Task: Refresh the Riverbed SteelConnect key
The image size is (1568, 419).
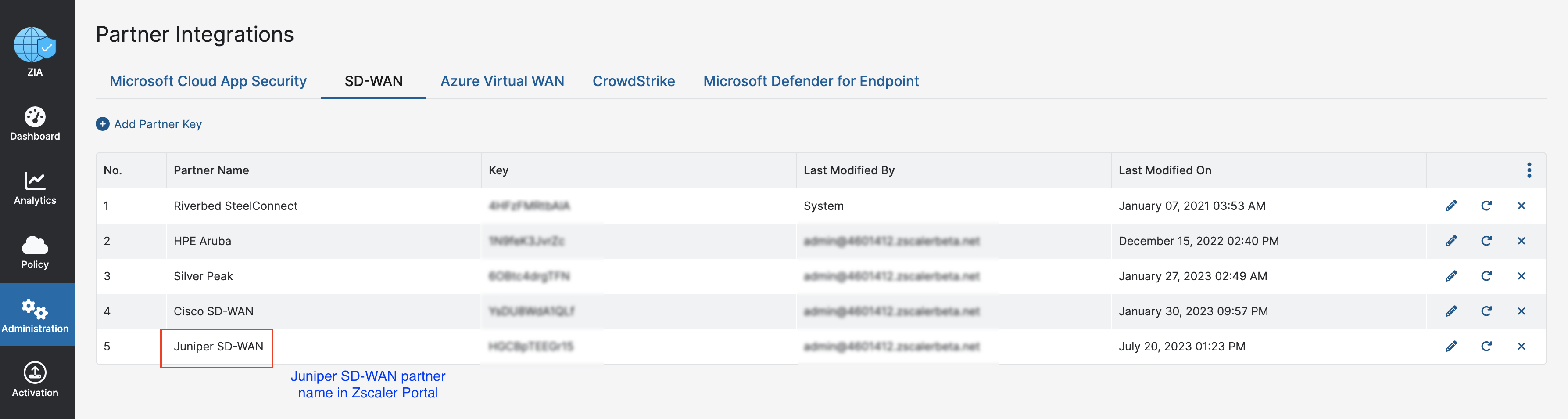Action: [x=1486, y=206]
